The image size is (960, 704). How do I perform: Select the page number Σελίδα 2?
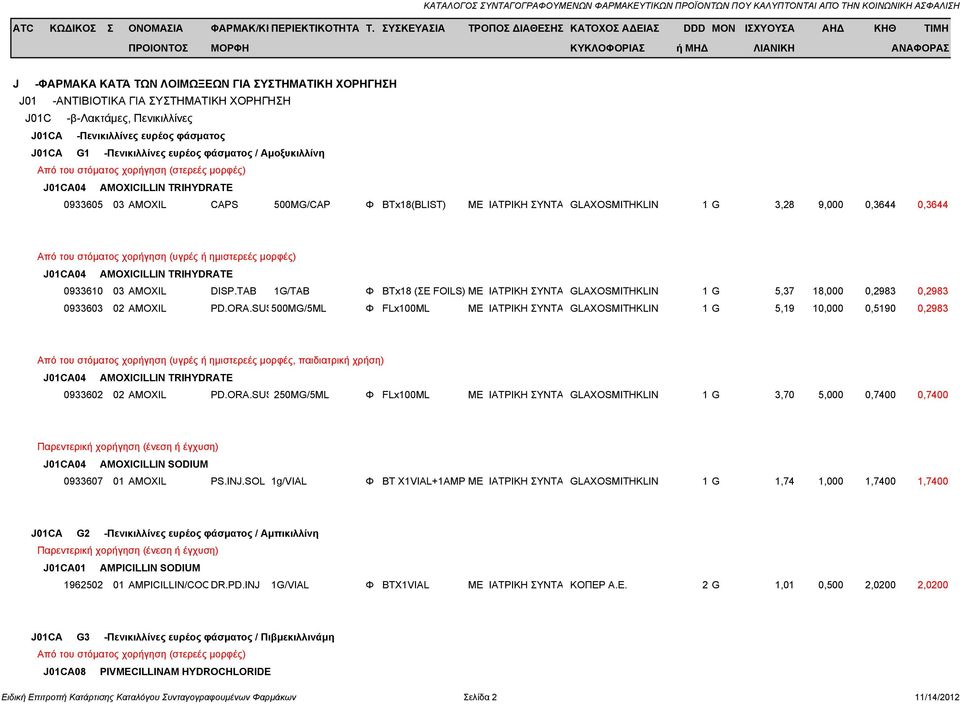[480, 697]
